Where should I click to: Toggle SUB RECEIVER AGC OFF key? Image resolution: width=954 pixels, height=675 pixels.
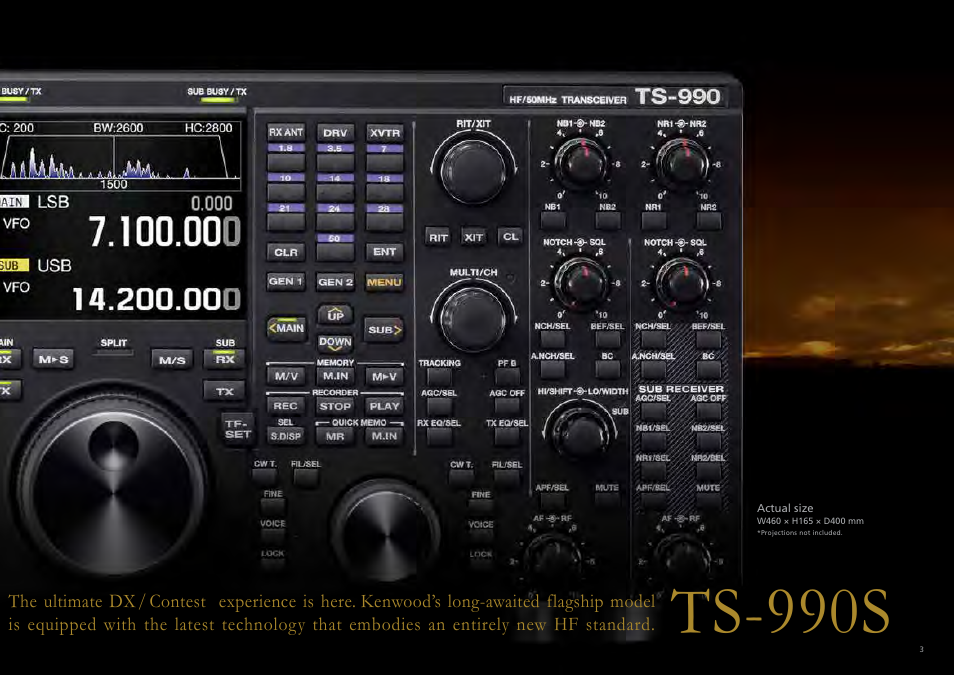[x=708, y=411]
